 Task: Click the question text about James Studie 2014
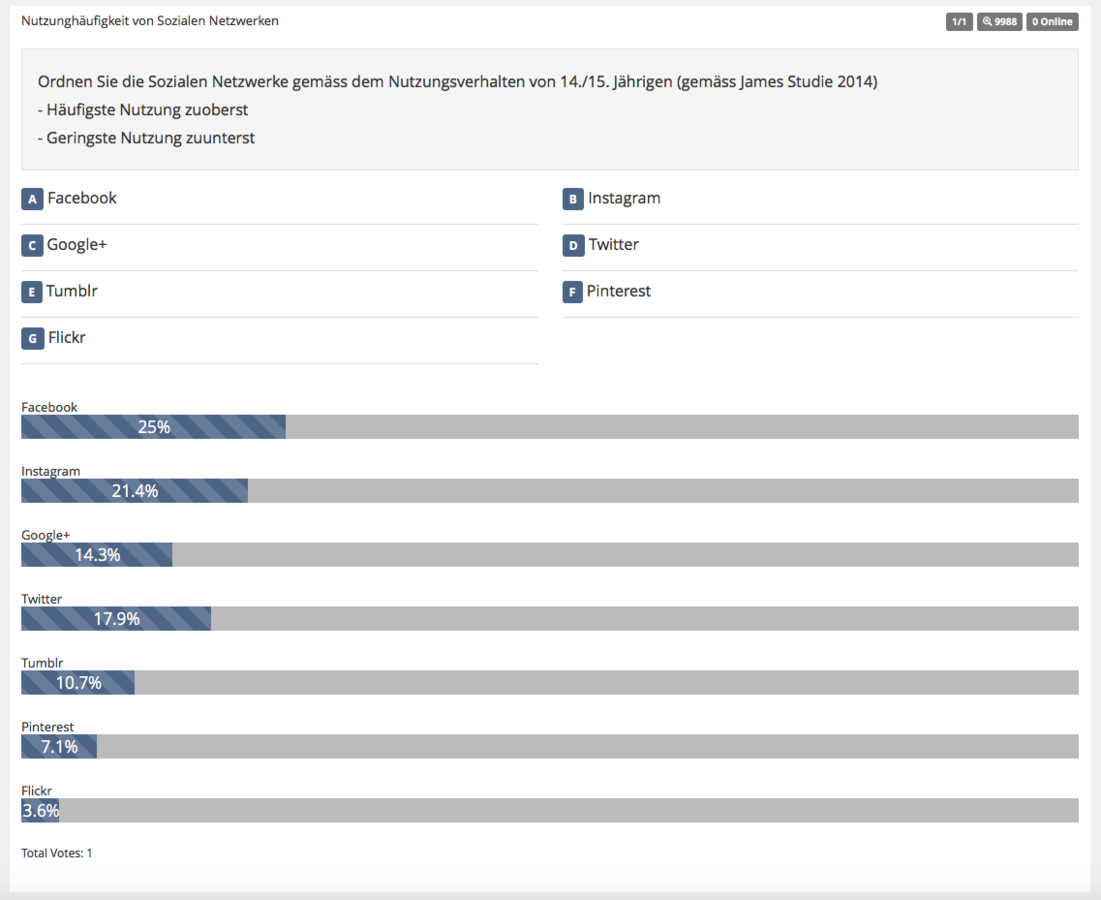pyautogui.click(x=457, y=82)
